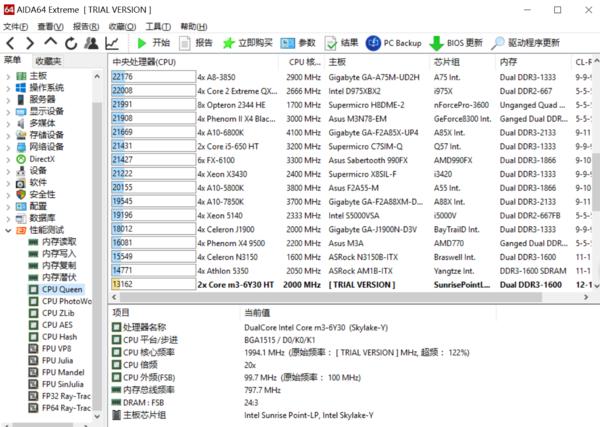Expand the DirectX tree node

click(x=8, y=159)
